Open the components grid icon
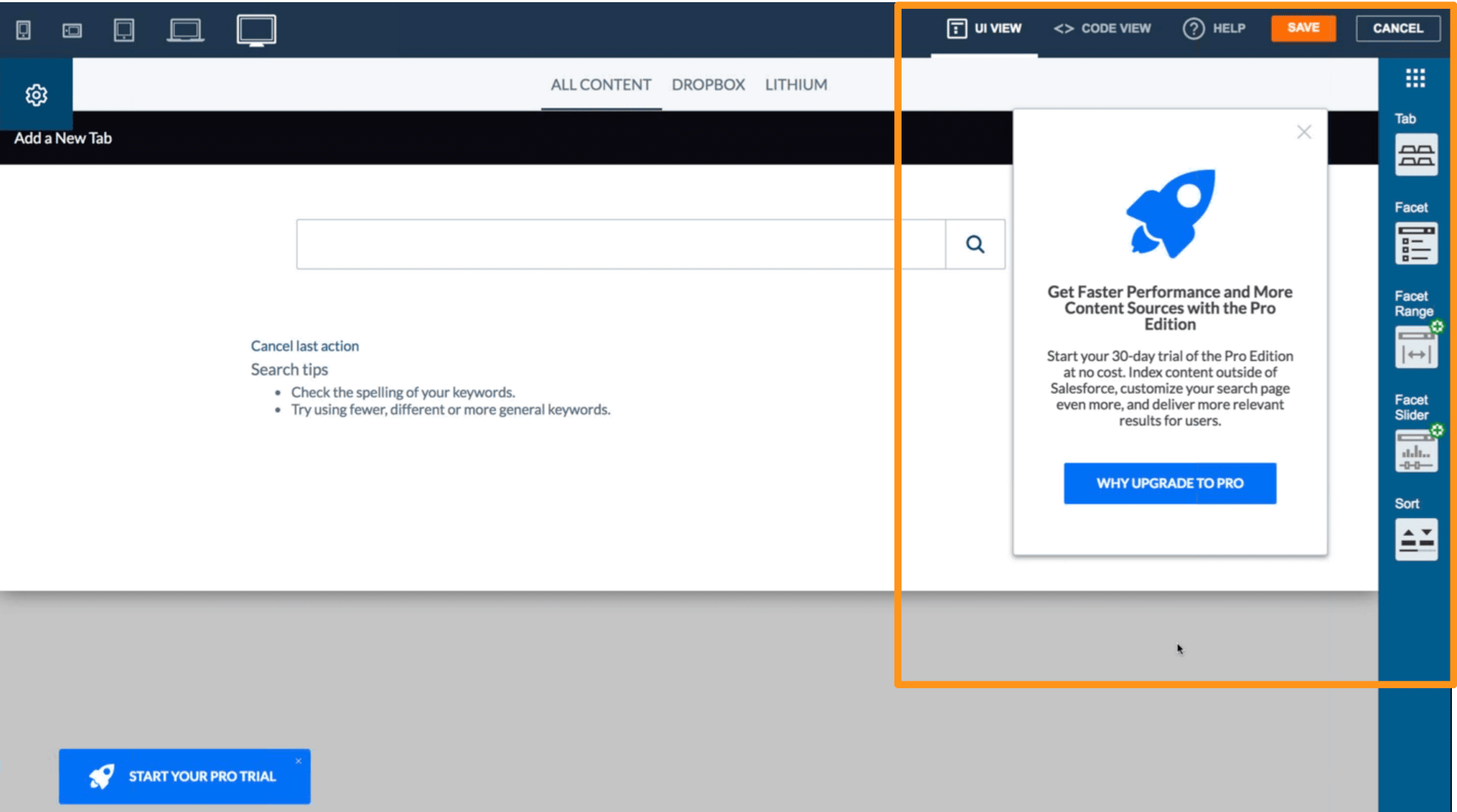Viewport: 1457px width, 812px height. (1415, 78)
